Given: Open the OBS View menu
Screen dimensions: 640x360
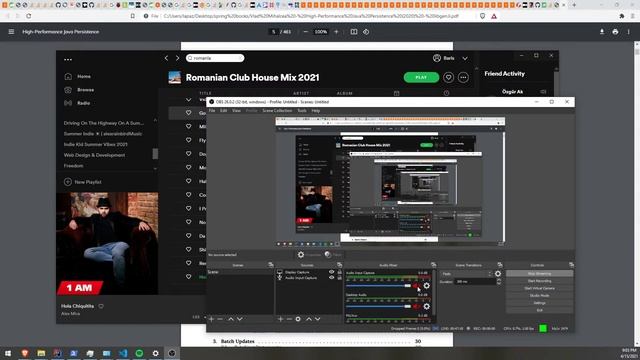Looking at the screenshot, I should click(x=236, y=111).
